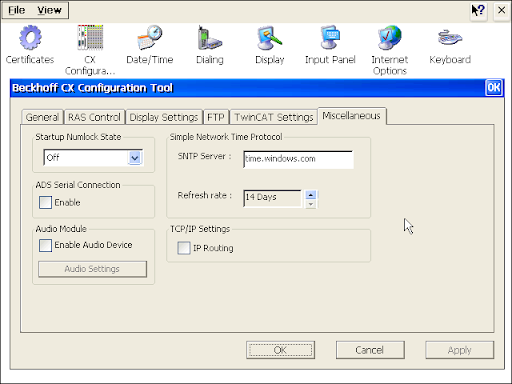Switch to the Display Settings tab
Screen dimensions: 512x384
[x=164, y=117]
